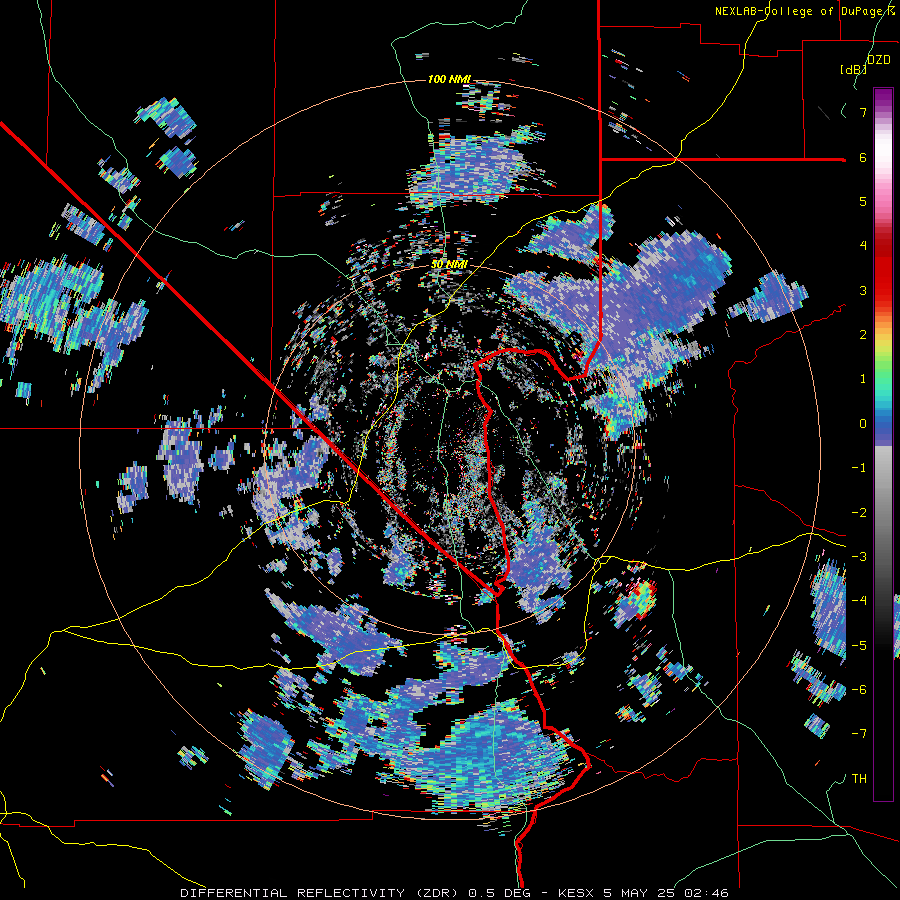Click the positive 2 scale label
This screenshot has width=900, height=900.
863,335
